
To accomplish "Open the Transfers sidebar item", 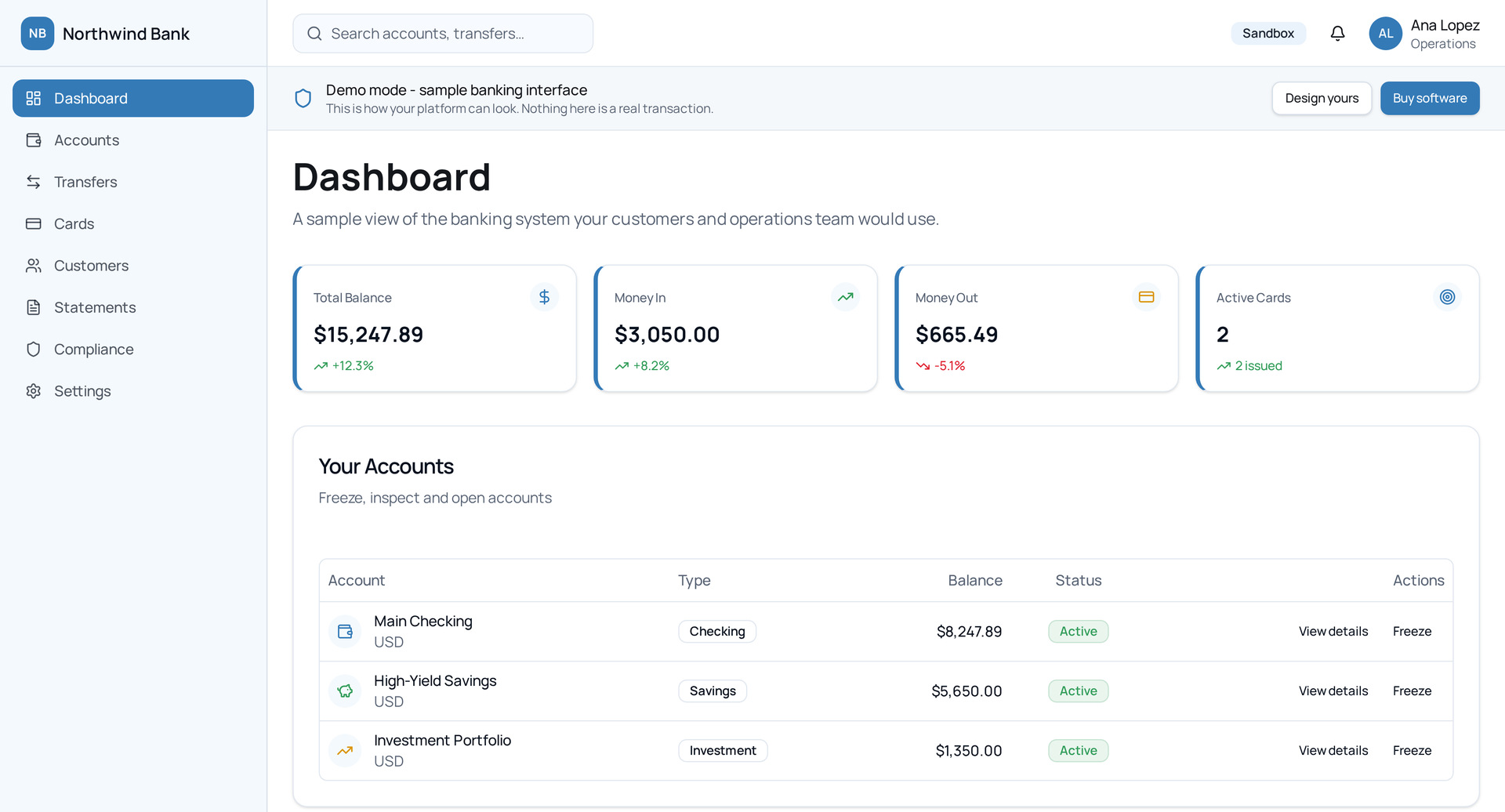I will [133, 182].
